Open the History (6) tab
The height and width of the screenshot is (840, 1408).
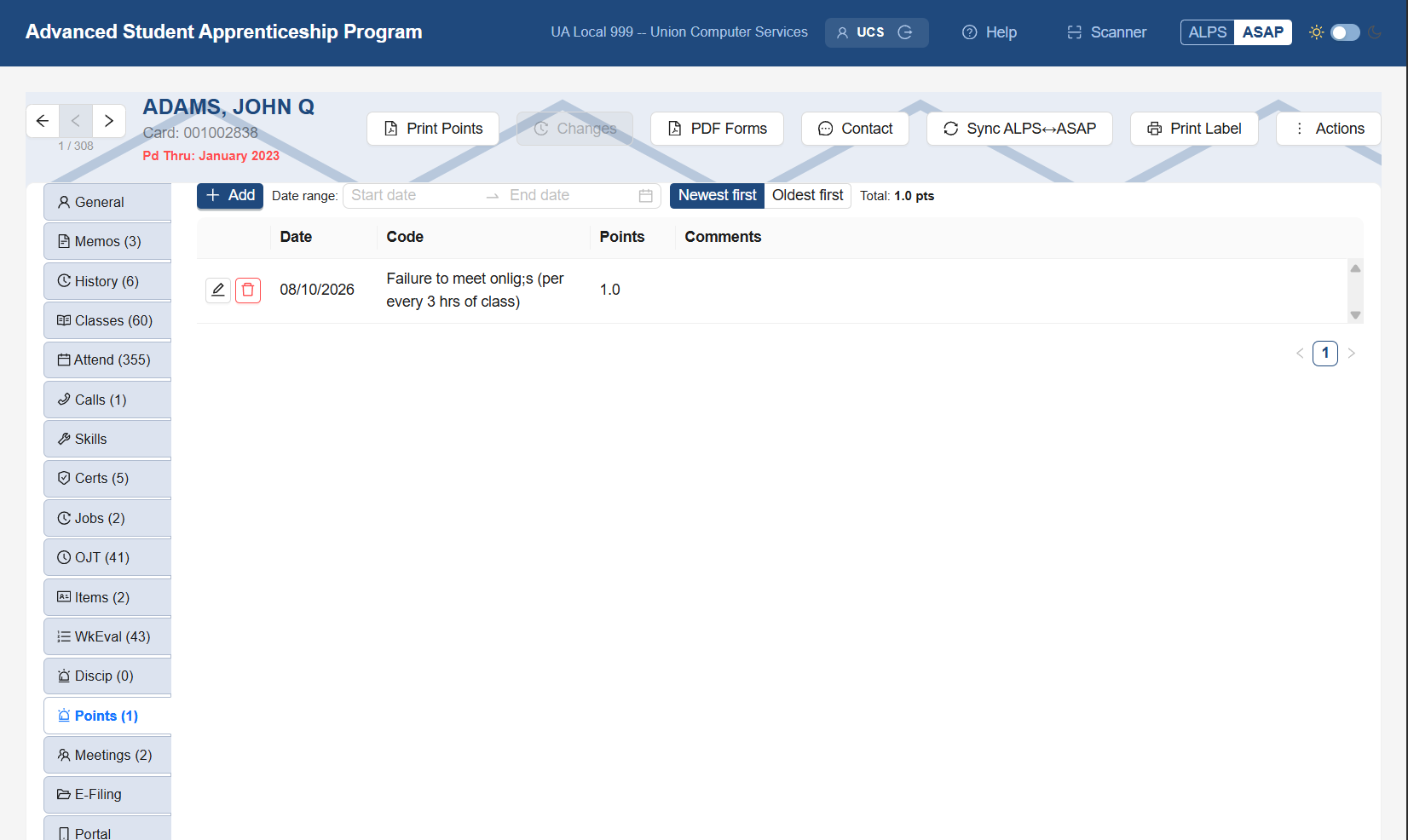[107, 282]
